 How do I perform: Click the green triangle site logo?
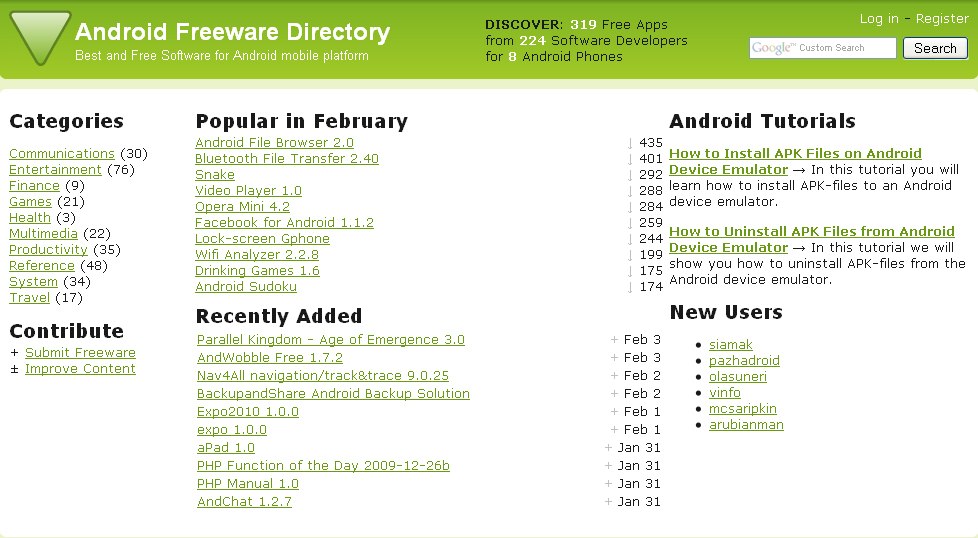click(41, 36)
